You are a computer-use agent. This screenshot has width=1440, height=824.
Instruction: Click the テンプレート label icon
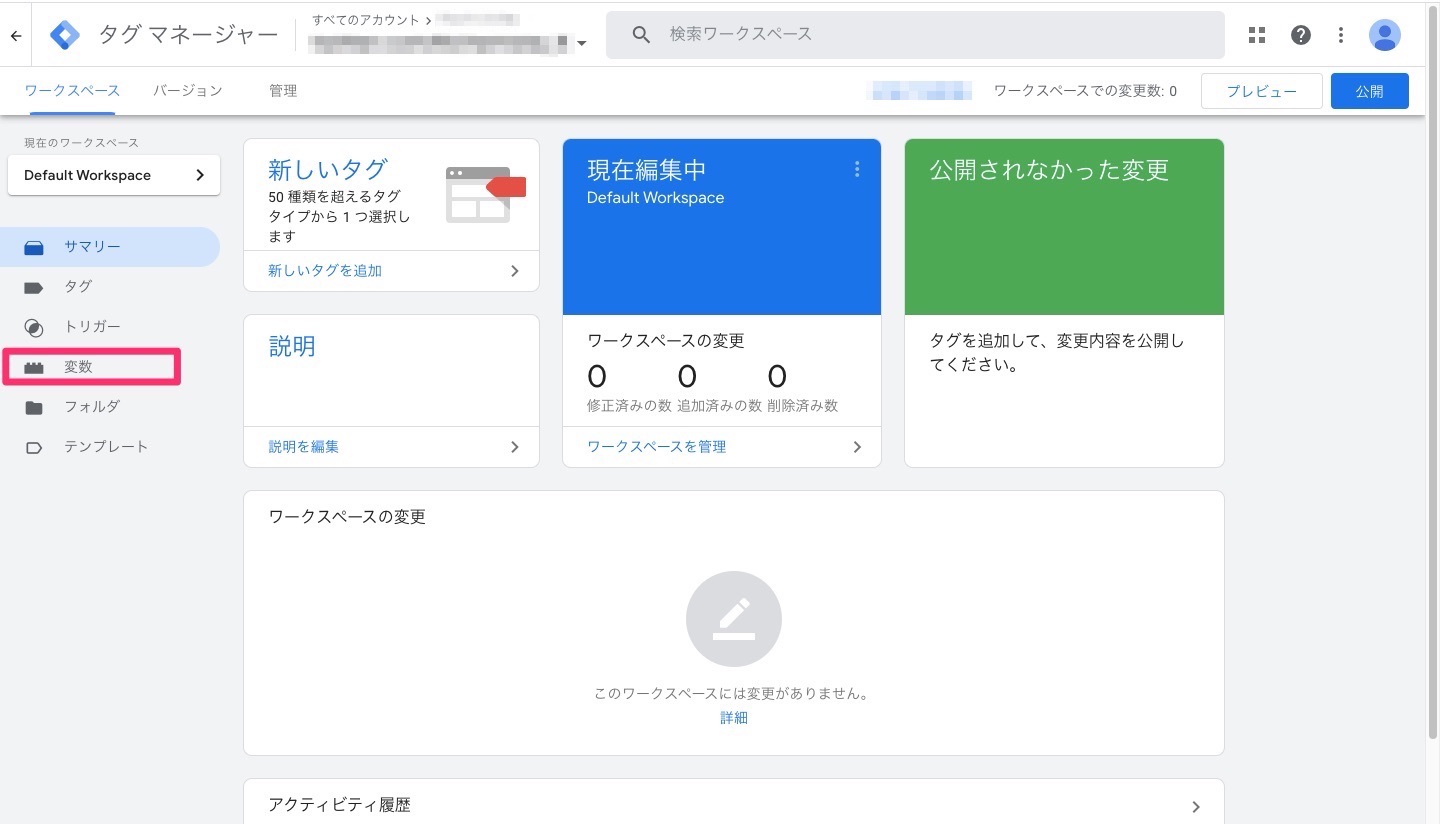[34, 447]
